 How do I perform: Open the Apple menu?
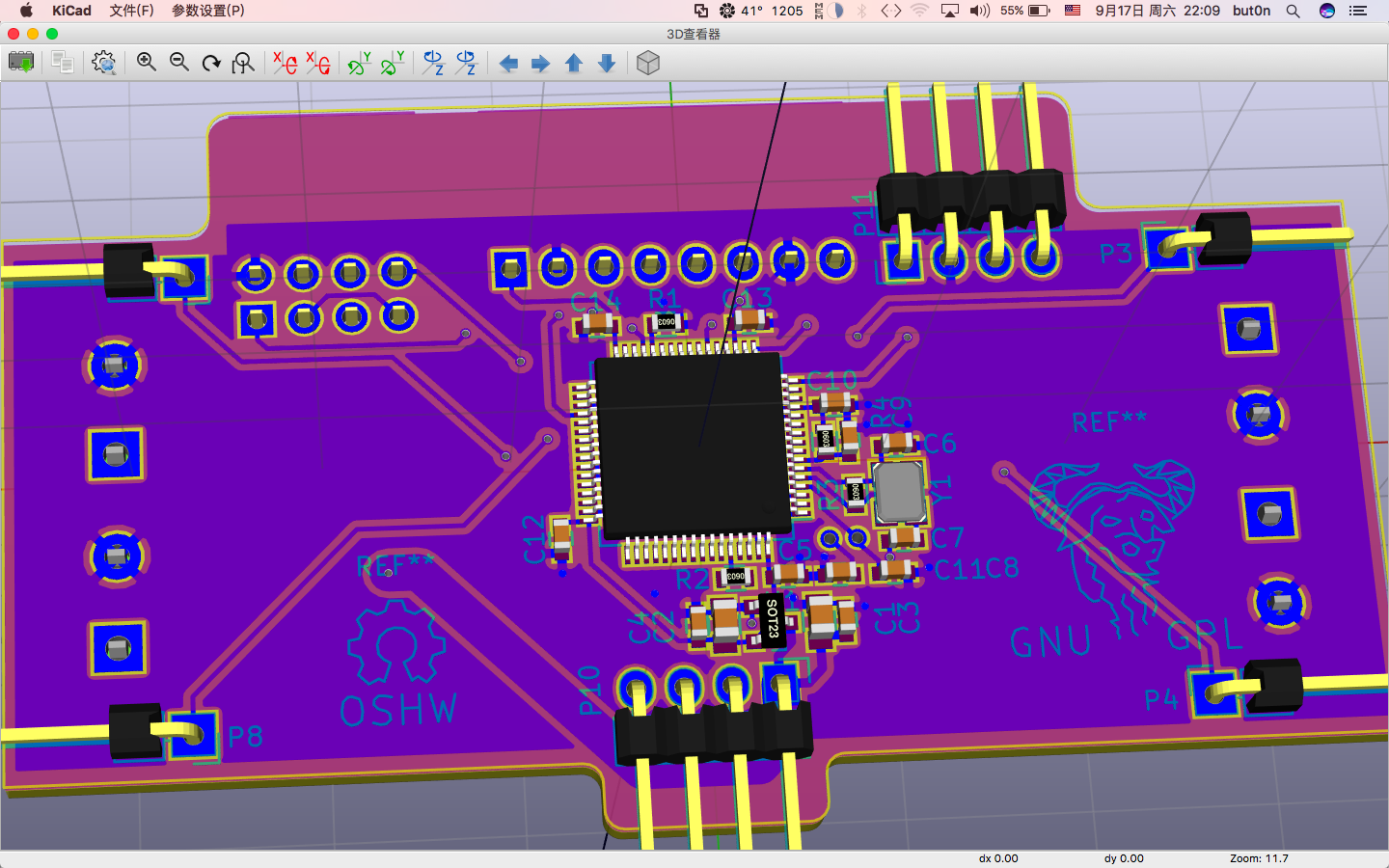26,11
